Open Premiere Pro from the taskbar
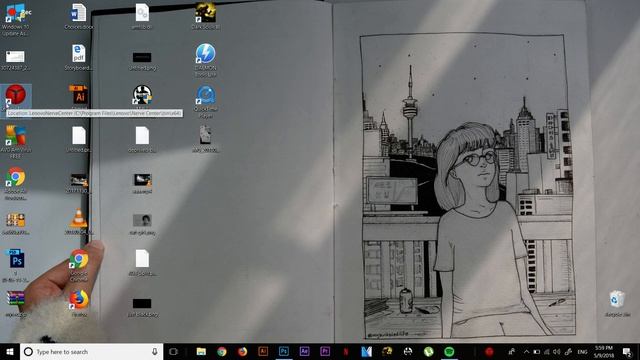640x360 pixels. [325, 351]
